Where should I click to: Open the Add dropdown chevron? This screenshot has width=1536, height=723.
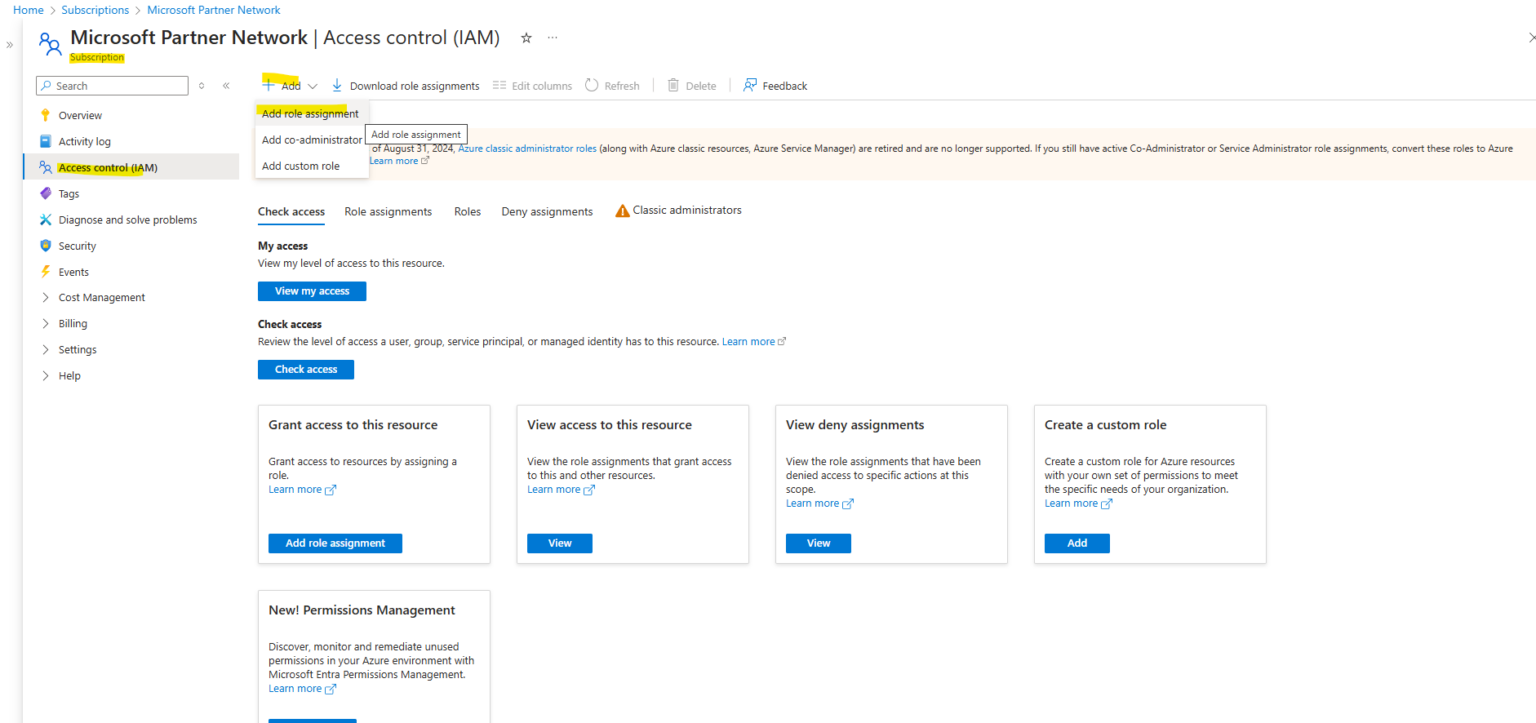[x=313, y=85]
